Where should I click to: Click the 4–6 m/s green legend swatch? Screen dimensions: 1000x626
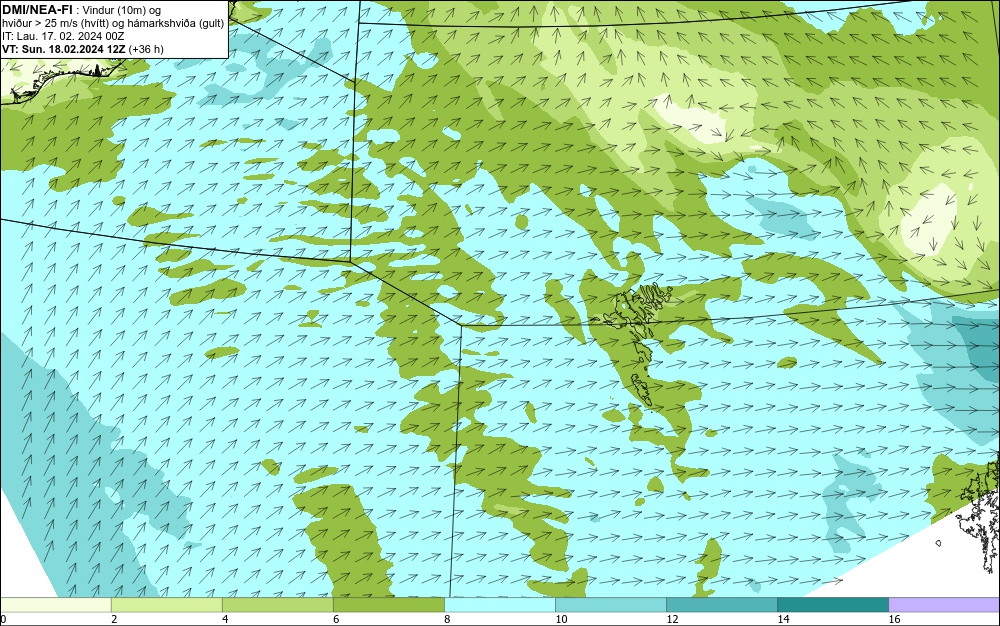(277, 604)
